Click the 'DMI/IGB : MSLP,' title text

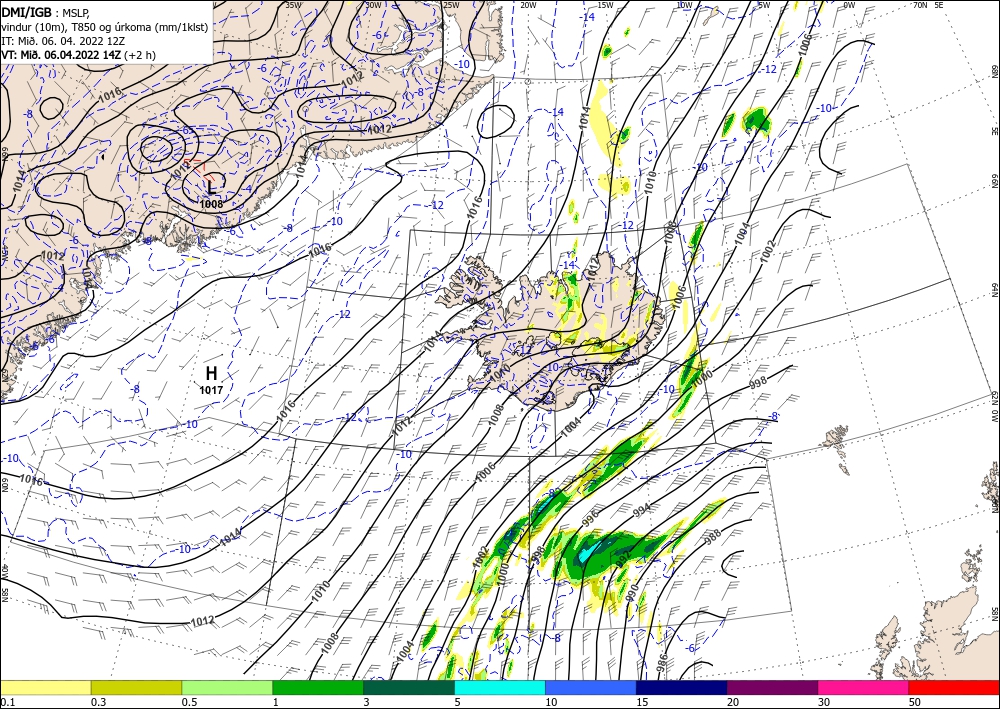click(46, 13)
